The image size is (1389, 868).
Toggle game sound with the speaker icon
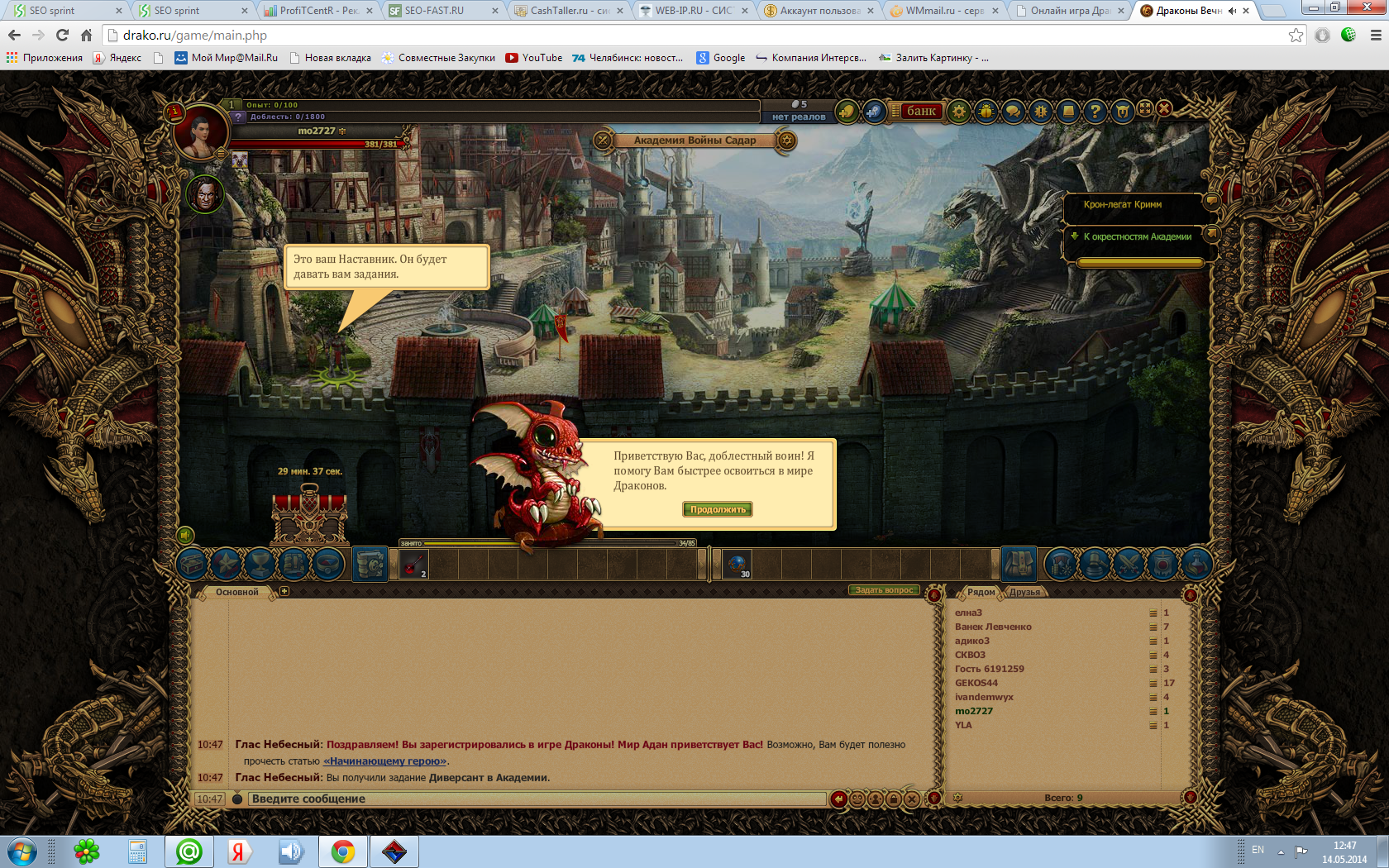coord(185,536)
